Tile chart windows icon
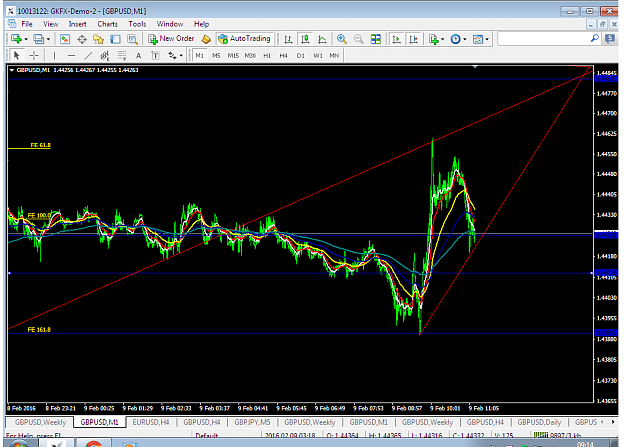The image size is (625, 447). pyautogui.click(x=375, y=39)
